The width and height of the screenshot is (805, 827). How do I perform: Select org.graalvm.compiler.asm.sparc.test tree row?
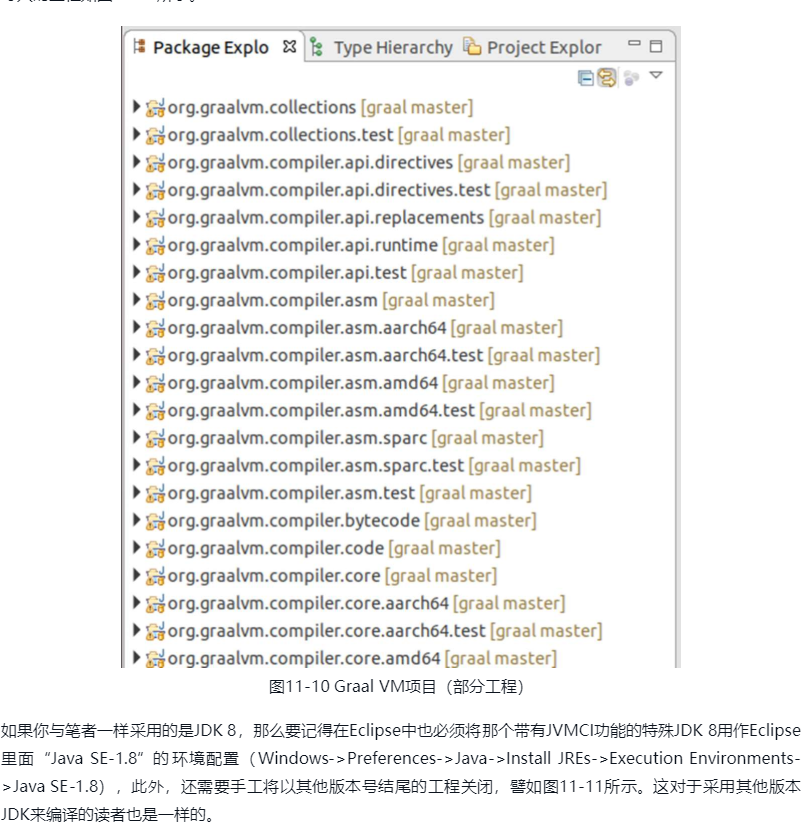coord(356,465)
